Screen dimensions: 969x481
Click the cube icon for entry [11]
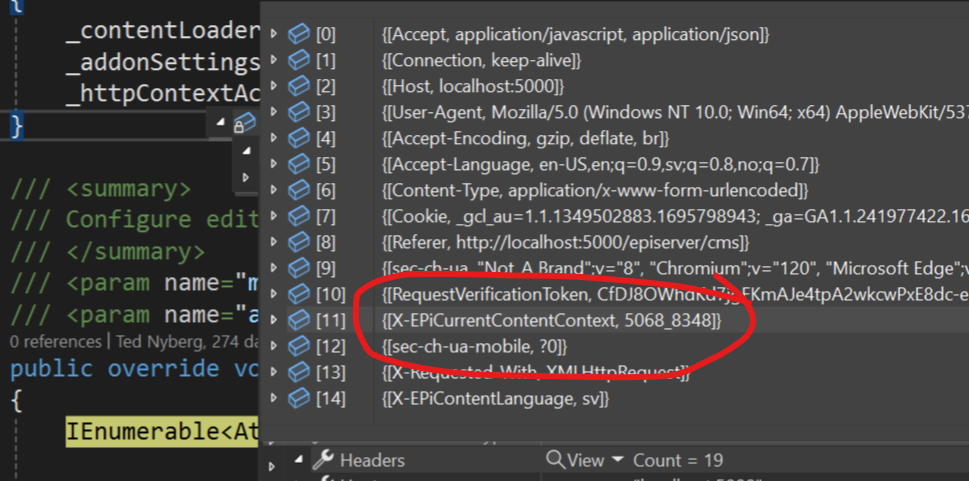point(299,320)
